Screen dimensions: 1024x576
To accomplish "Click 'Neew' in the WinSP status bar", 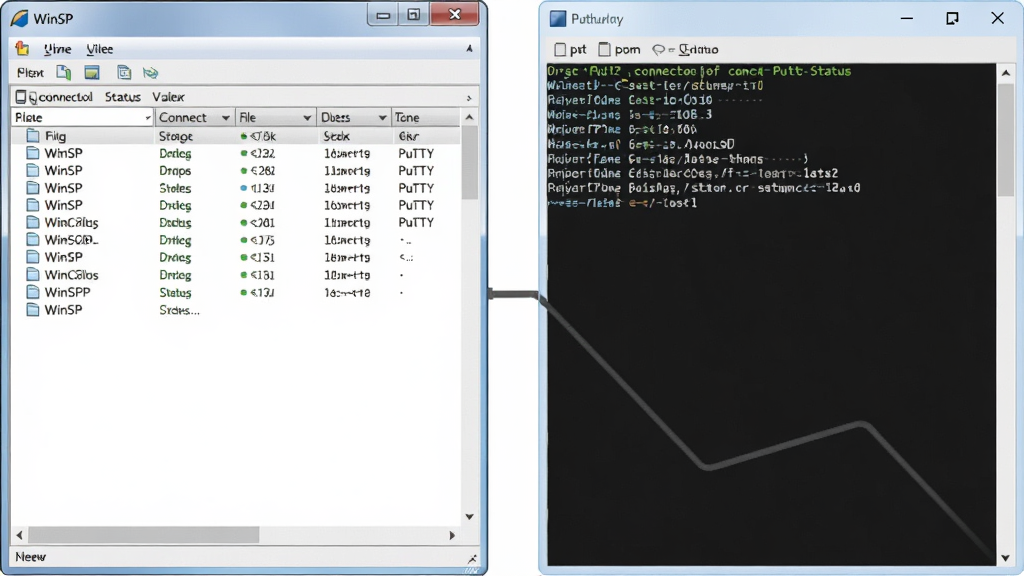I will (x=30, y=557).
